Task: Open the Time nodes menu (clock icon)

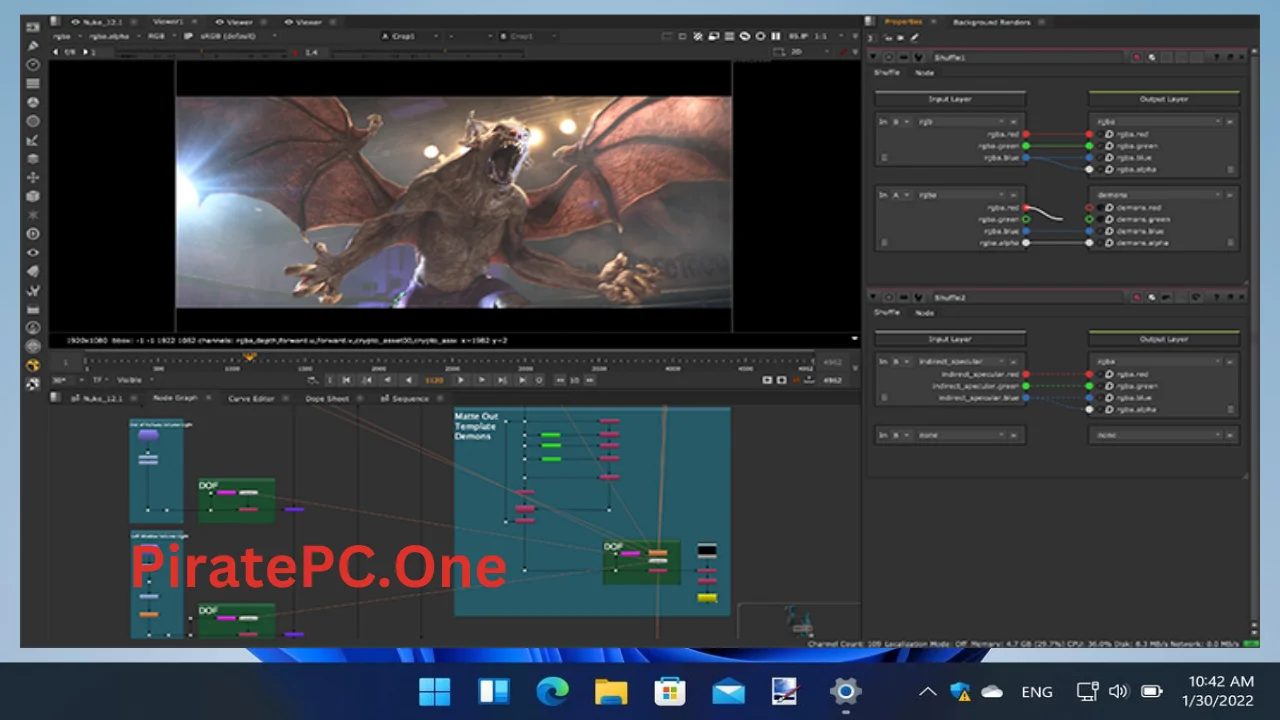Action: tap(33, 65)
